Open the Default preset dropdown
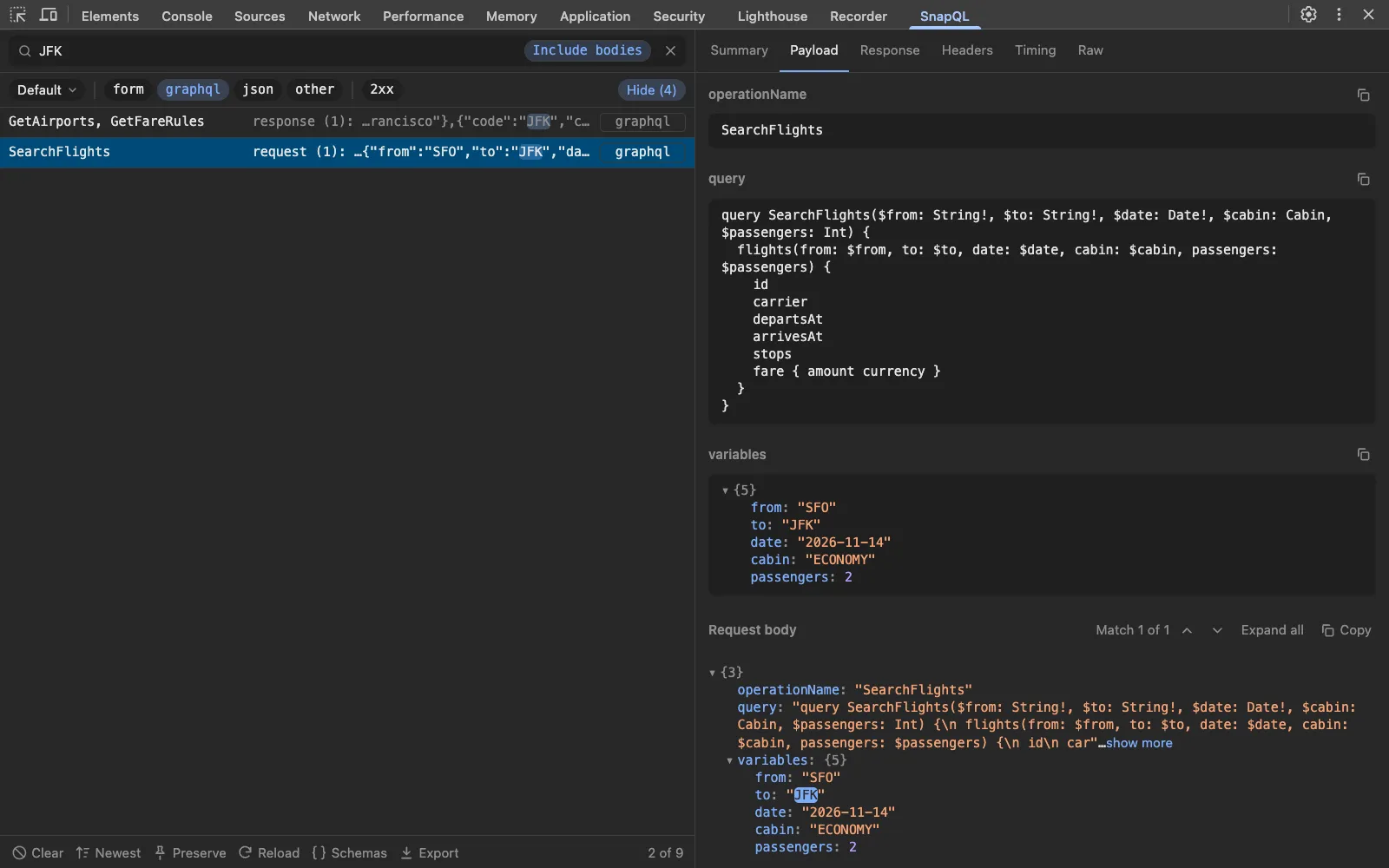This screenshot has width=1389, height=868. 47,89
